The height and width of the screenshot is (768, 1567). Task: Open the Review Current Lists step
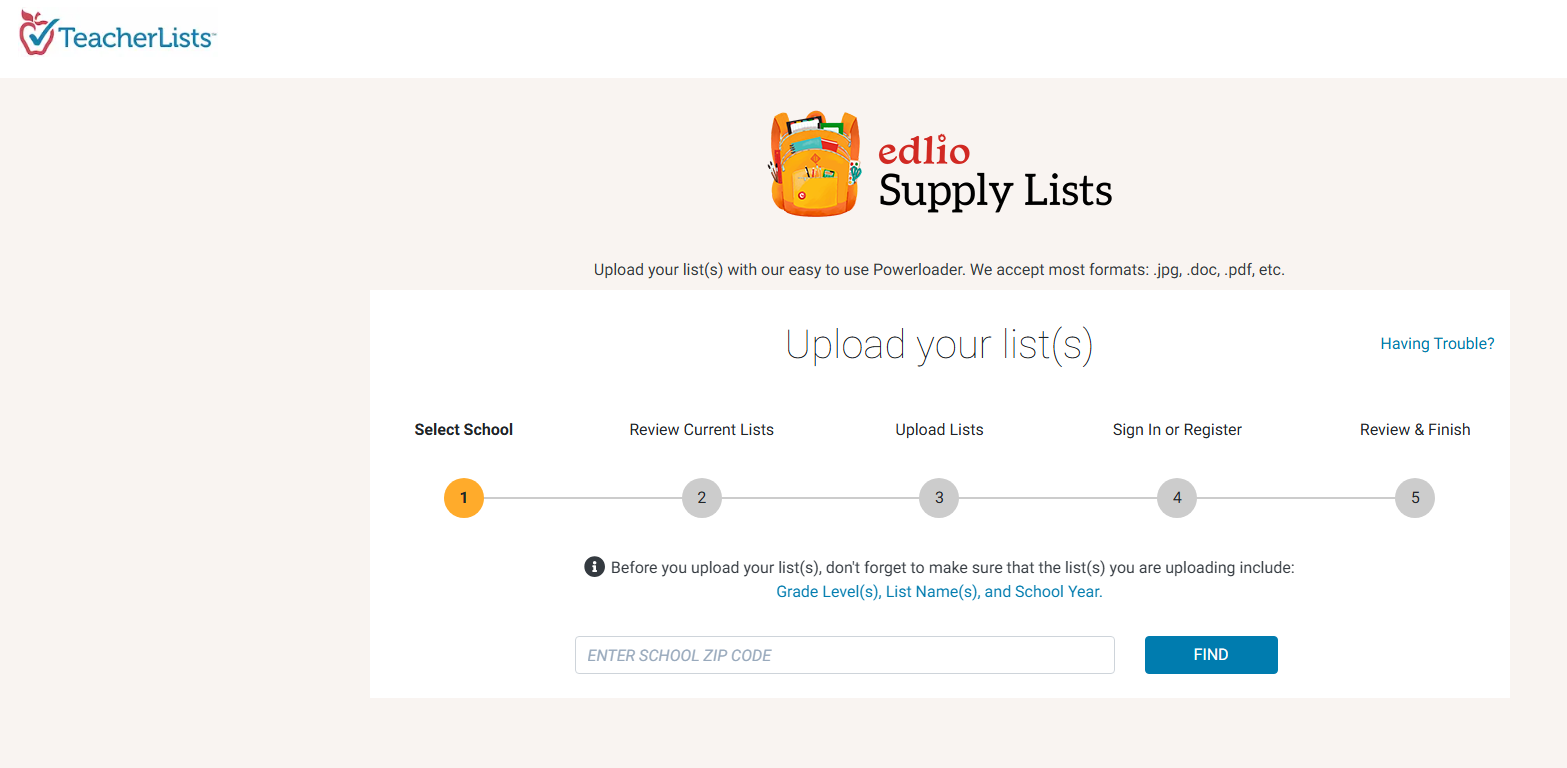(x=702, y=430)
